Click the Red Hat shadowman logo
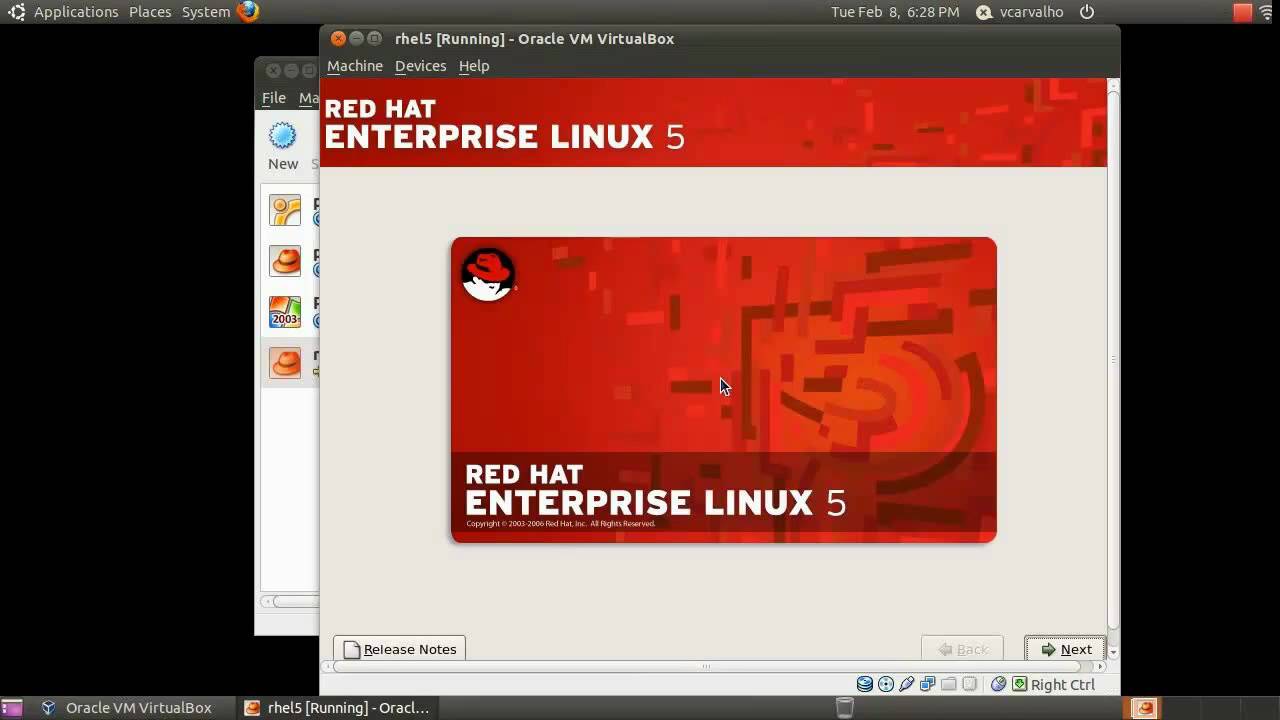The image size is (1280, 720). 488,275
